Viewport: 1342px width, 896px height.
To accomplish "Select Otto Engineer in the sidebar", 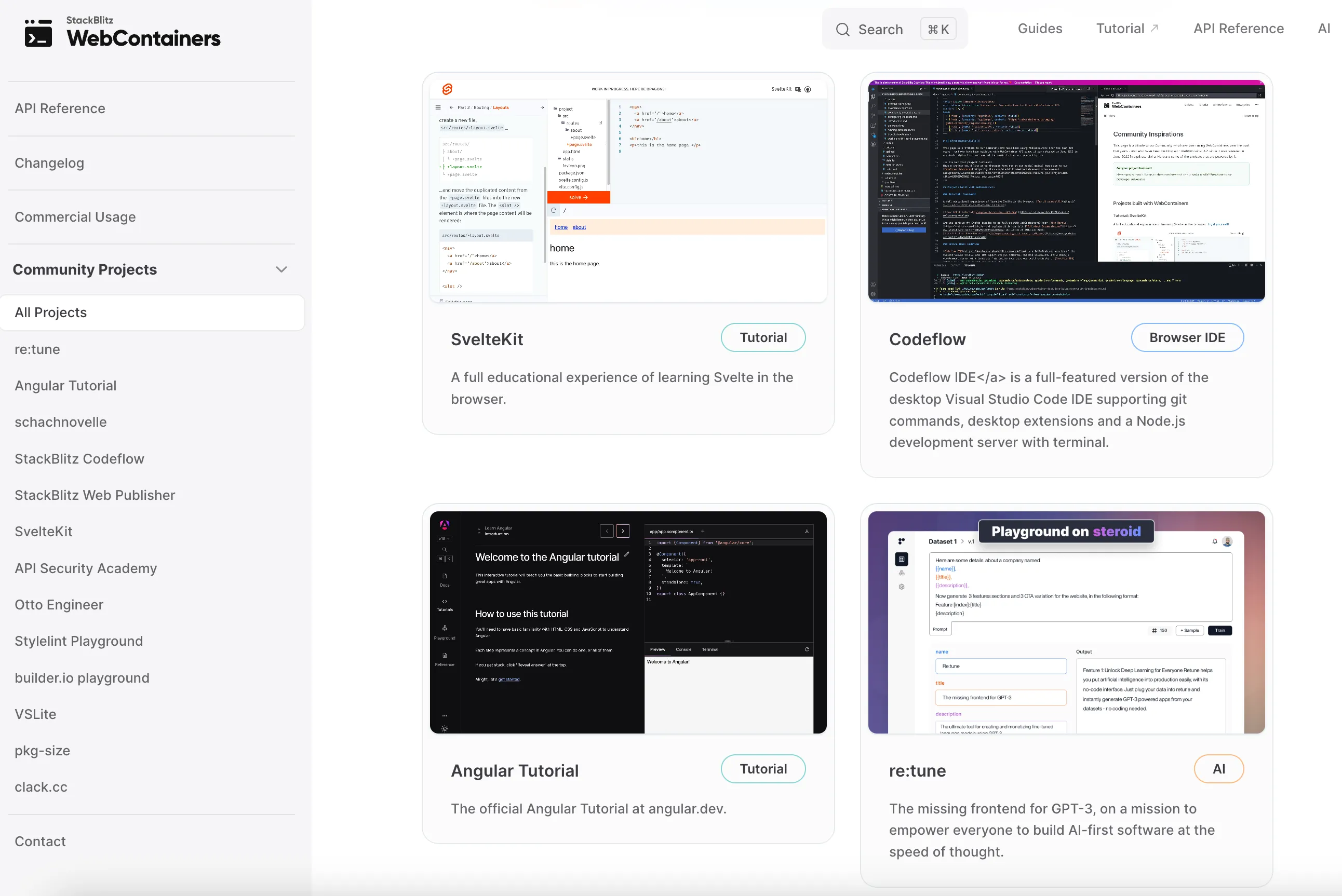I will tap(59, 605).
